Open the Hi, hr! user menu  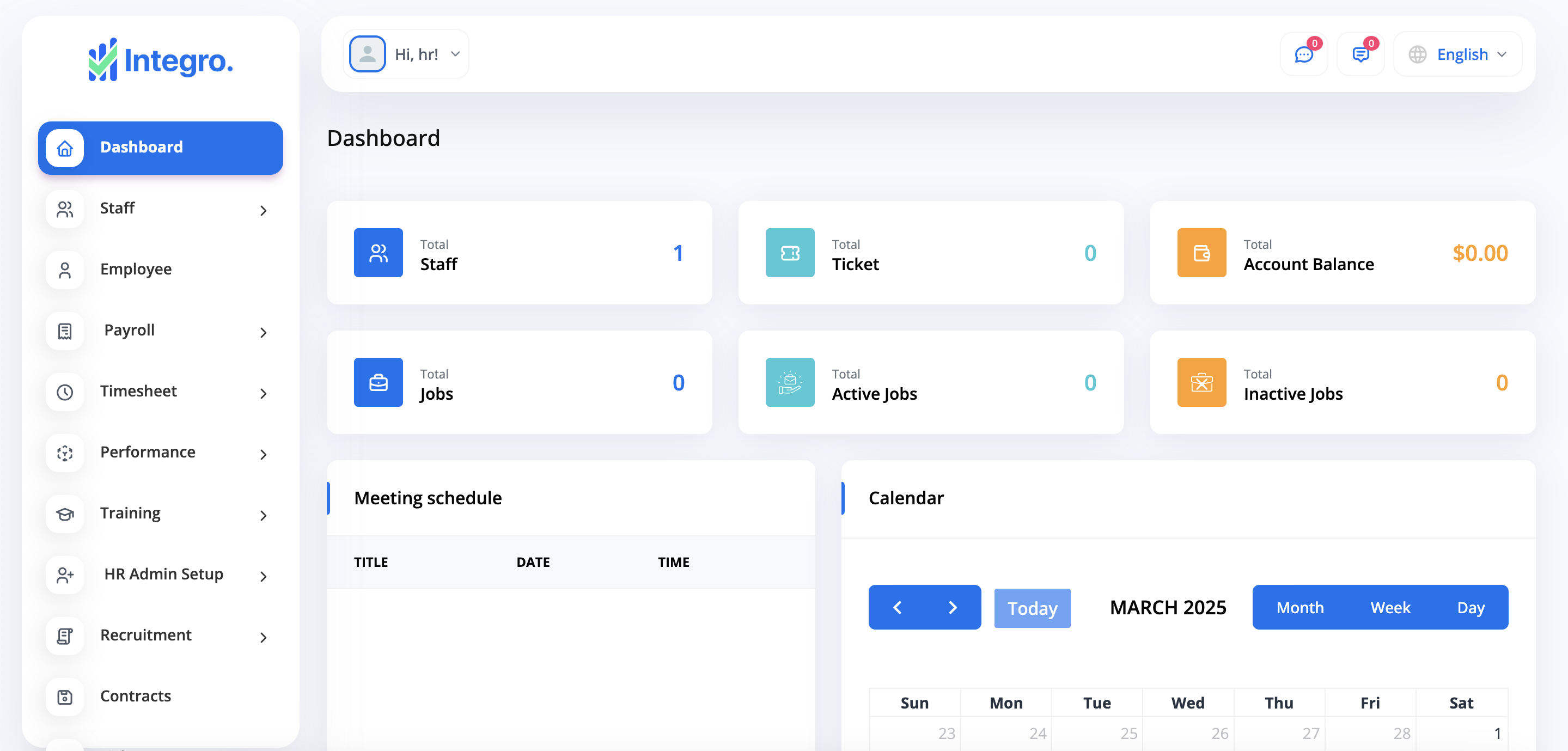tap(406, 54)
